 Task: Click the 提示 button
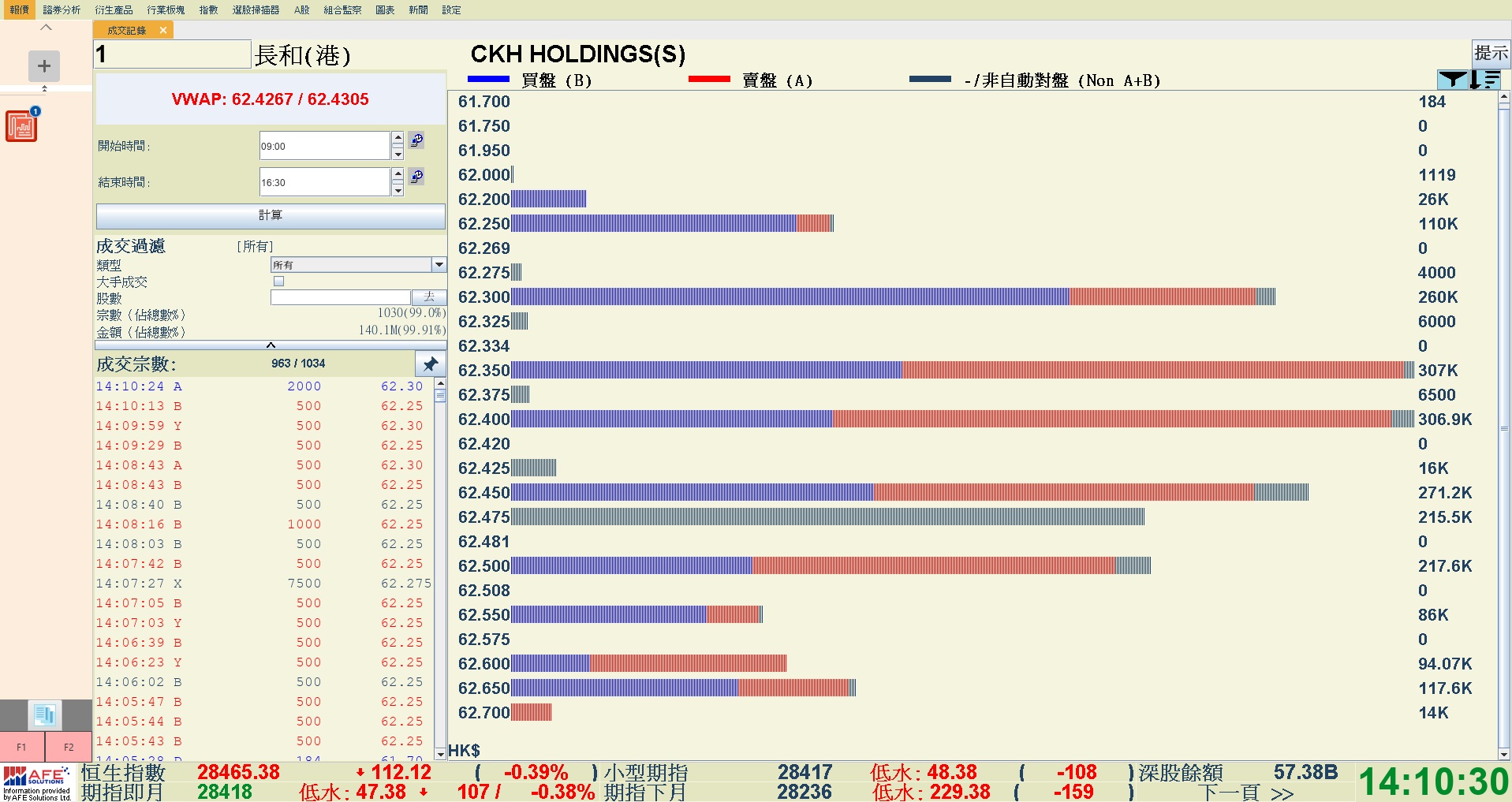(1491, 53)
